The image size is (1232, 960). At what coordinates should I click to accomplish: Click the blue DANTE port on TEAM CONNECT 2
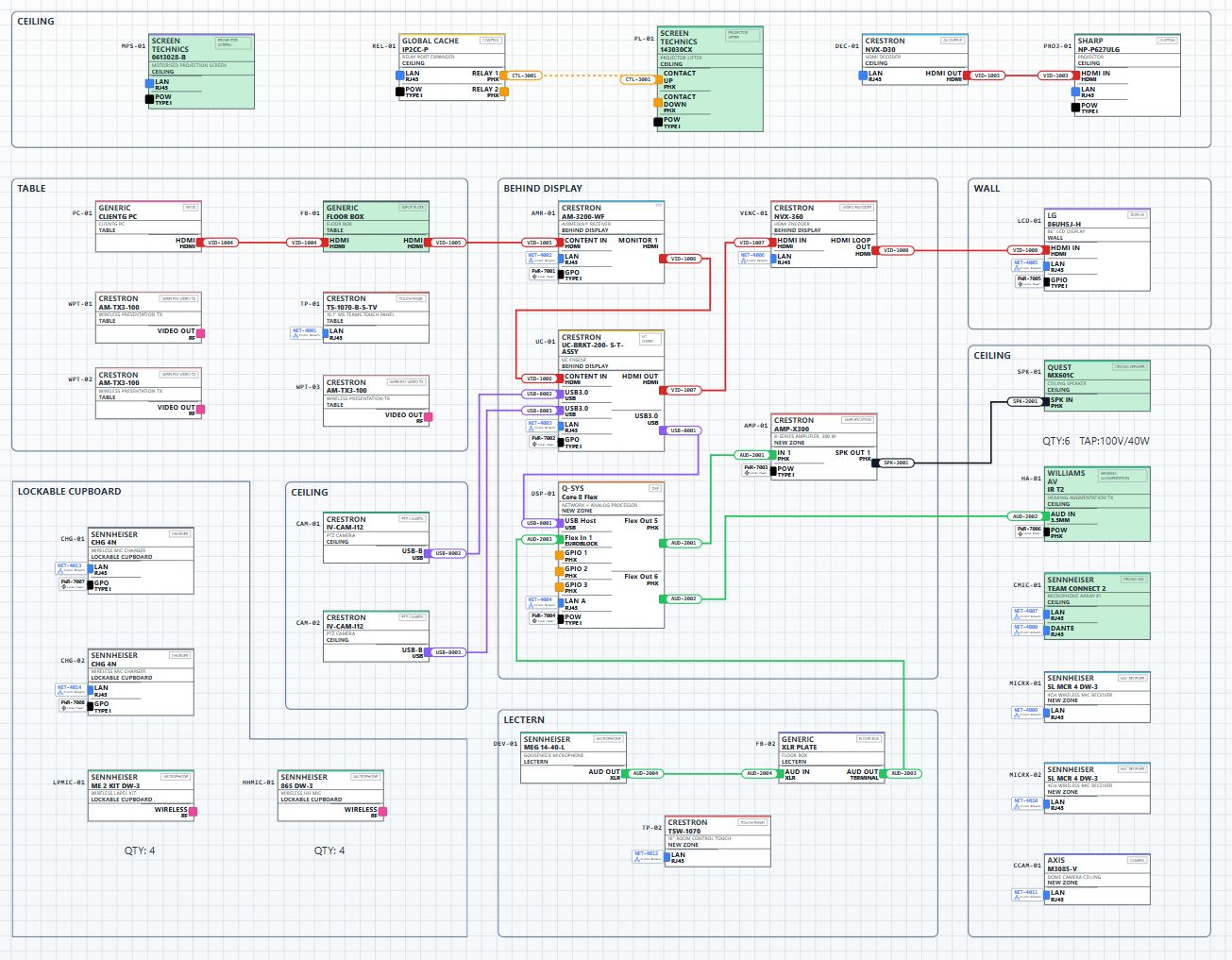[1045, 630]
